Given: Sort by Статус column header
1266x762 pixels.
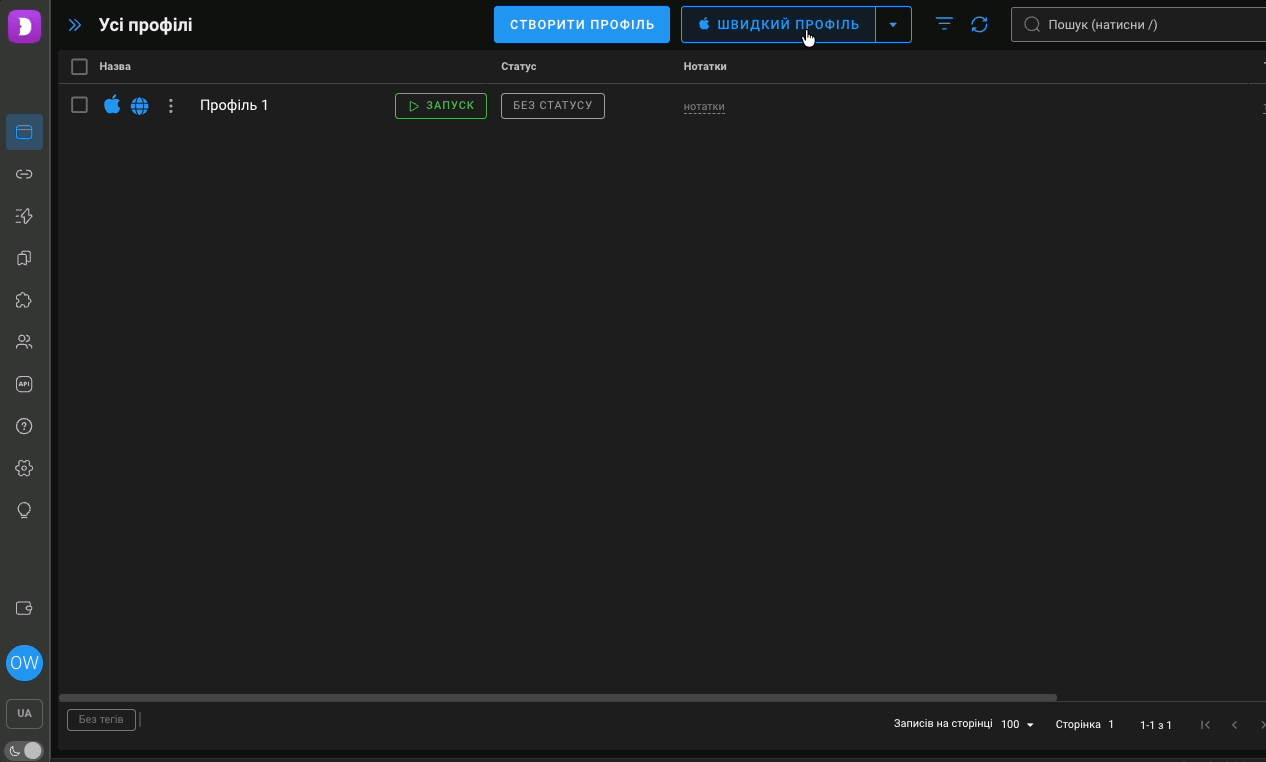Looking at the screenshot, I should [x=519, y=67].
